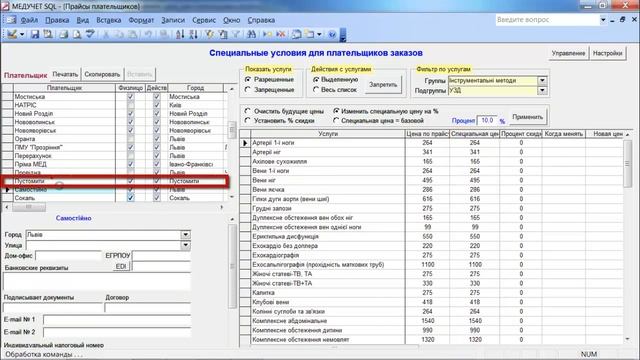Open the Улица combo box arrow
This screenshot has width=640, height=360.
pyautogui.click(x=185, y=245)
